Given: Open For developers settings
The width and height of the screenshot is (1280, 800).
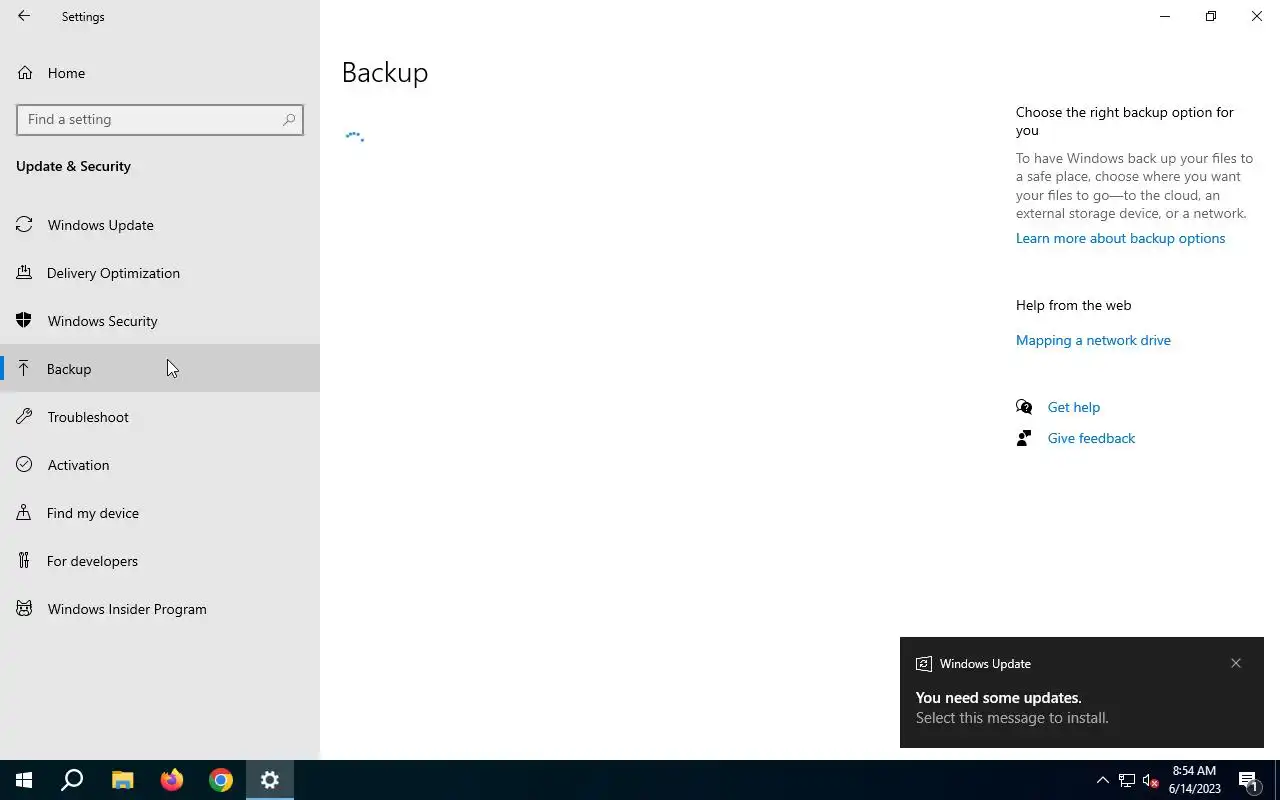Looking at the screenshot, I should click(160, 561).
